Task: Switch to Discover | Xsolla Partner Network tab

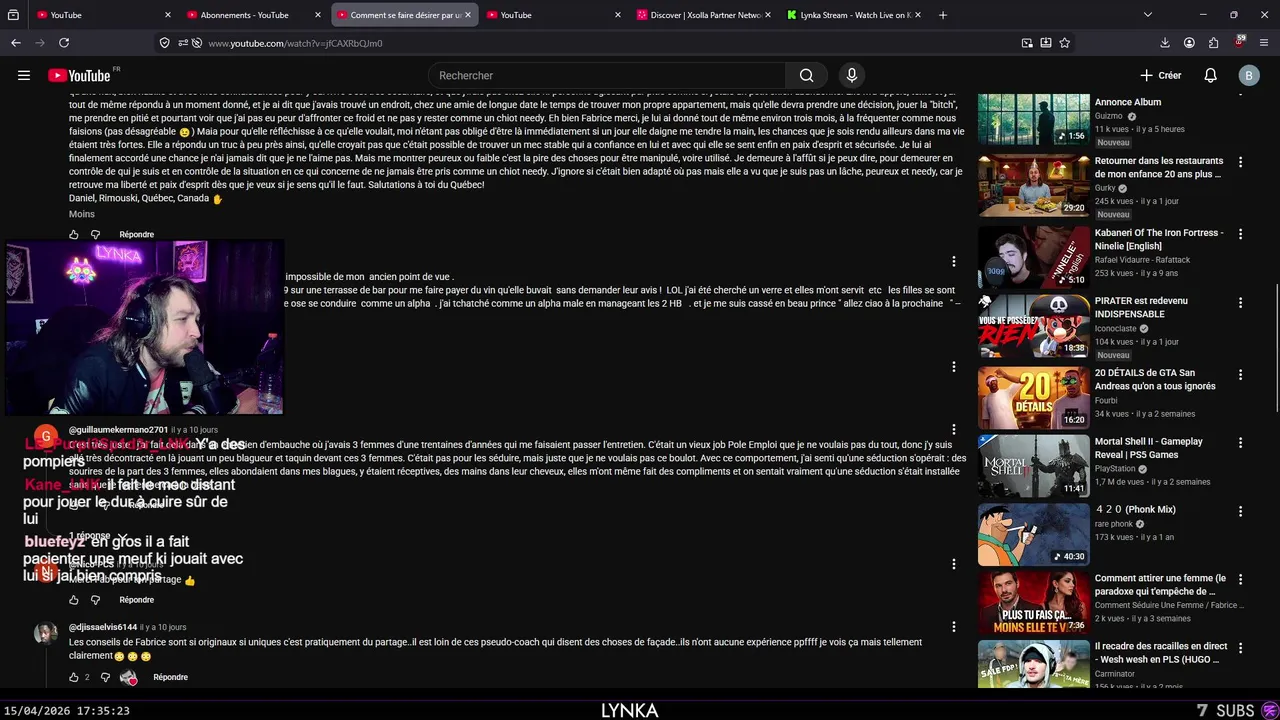Action: pos(705,15)
